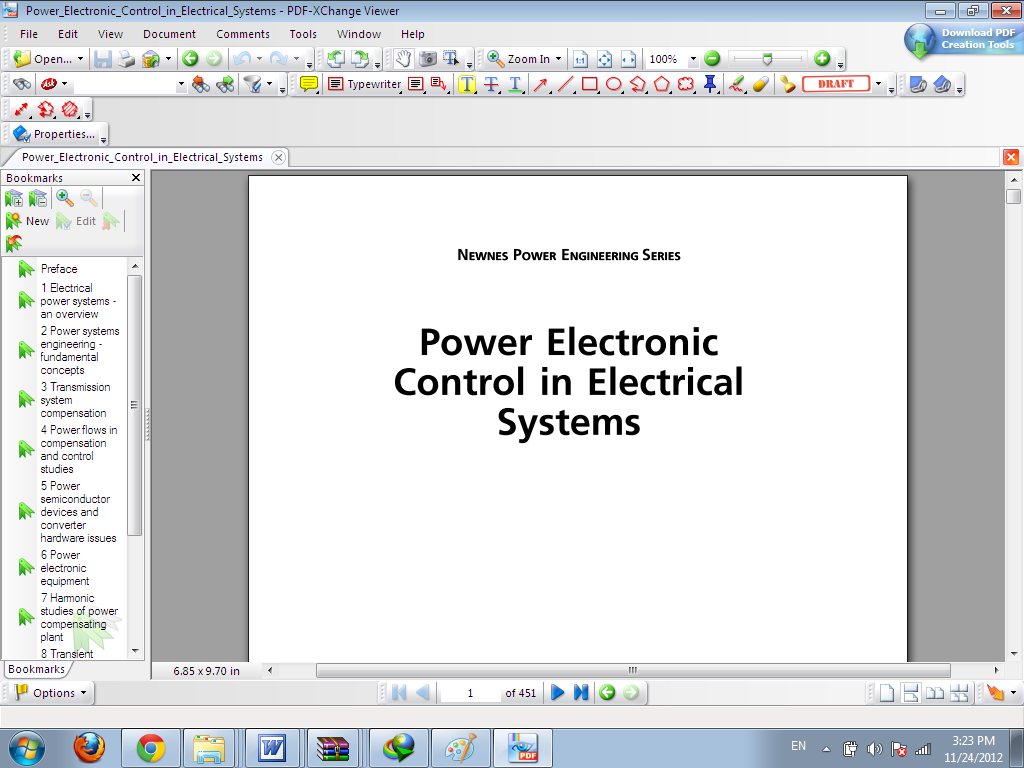Create a bookmark with the New button
This screenshot has height=768, width=1024.
(31, 221)
